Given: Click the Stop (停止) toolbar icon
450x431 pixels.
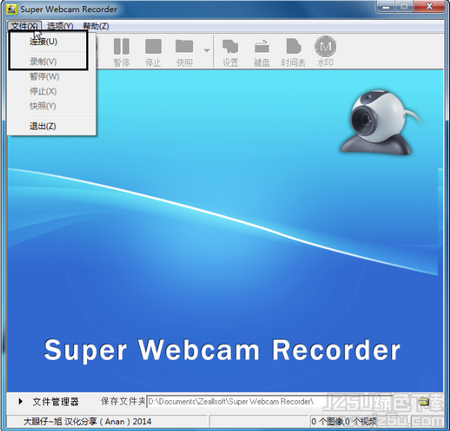Looking at the screenshot, I should [x=153, y=52].
